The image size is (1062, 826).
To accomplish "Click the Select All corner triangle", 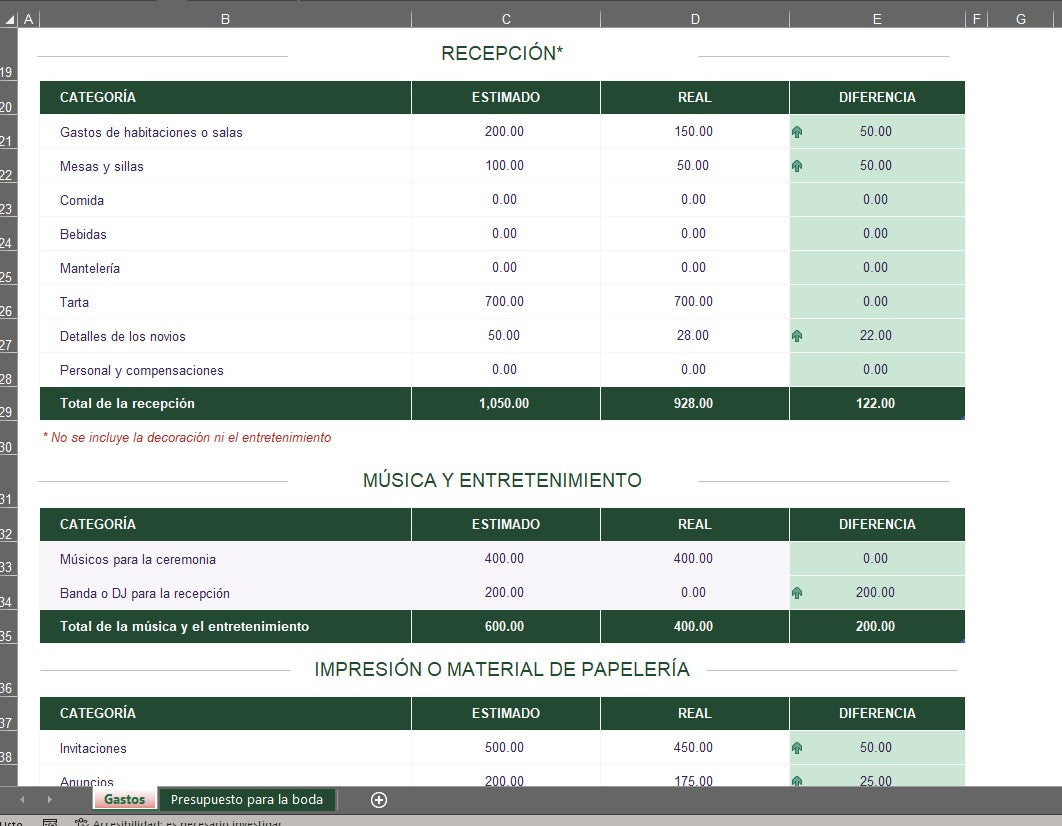I will click(9, 20).
